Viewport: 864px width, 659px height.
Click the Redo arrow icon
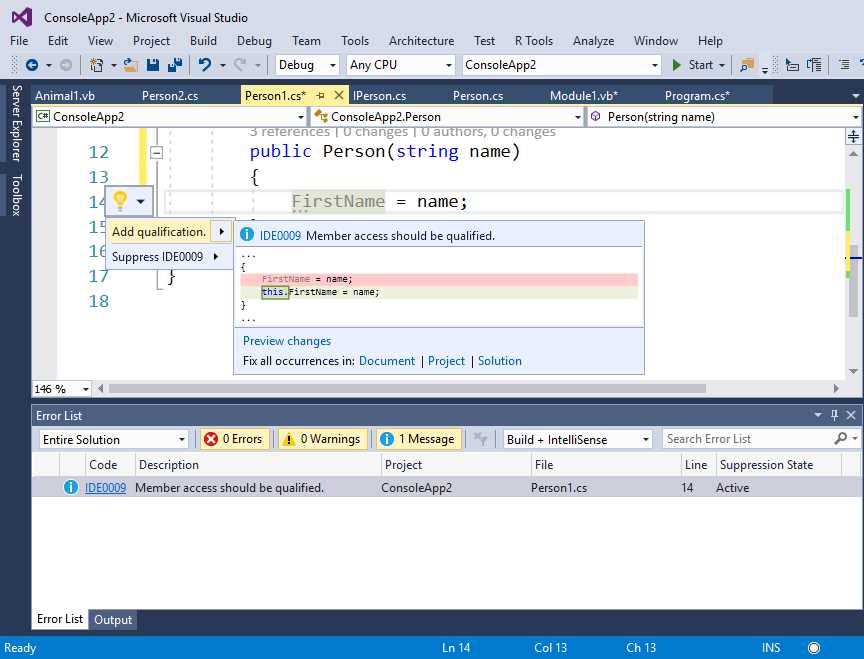pos(240,65)
